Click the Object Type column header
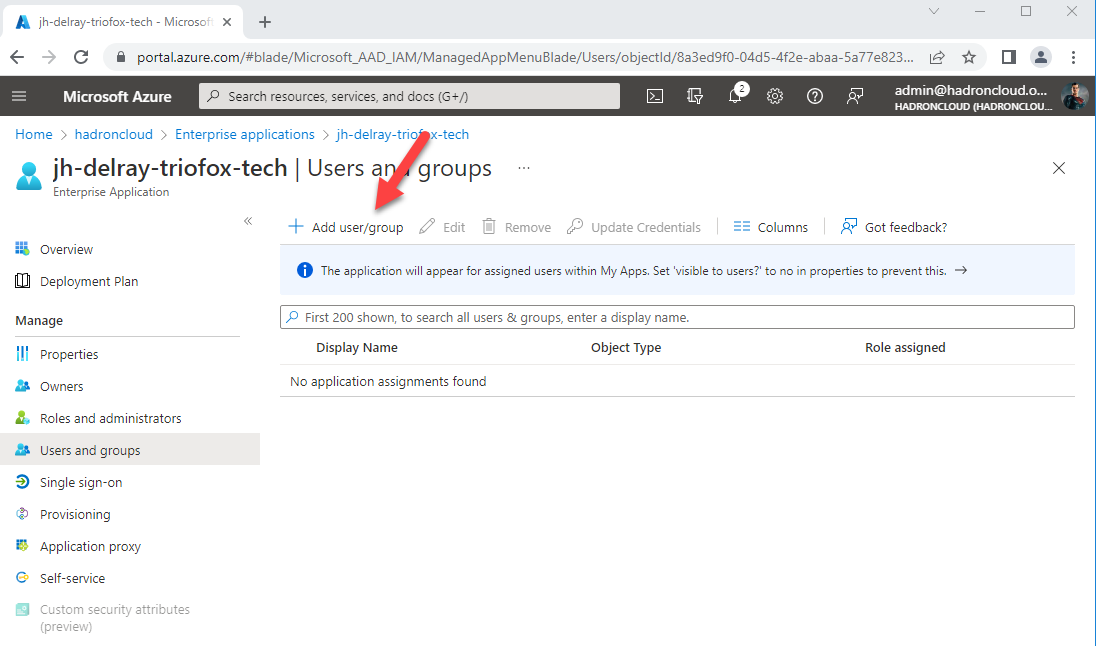The height and width of the screenshot is (646, 1096). [x=626, y=347]
